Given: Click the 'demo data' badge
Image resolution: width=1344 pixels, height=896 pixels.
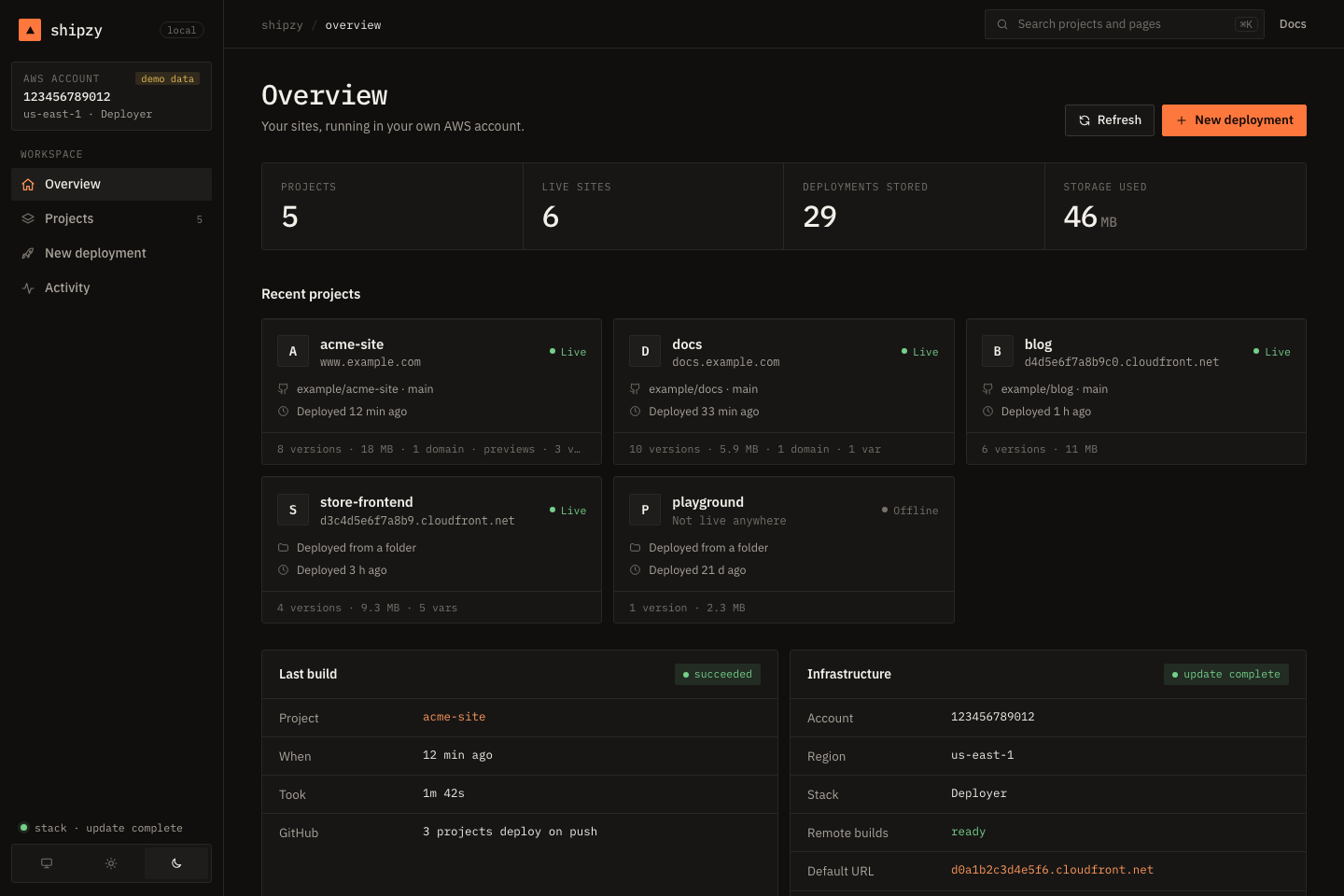Looking at the screenshot, I should [x=168, y=78].
